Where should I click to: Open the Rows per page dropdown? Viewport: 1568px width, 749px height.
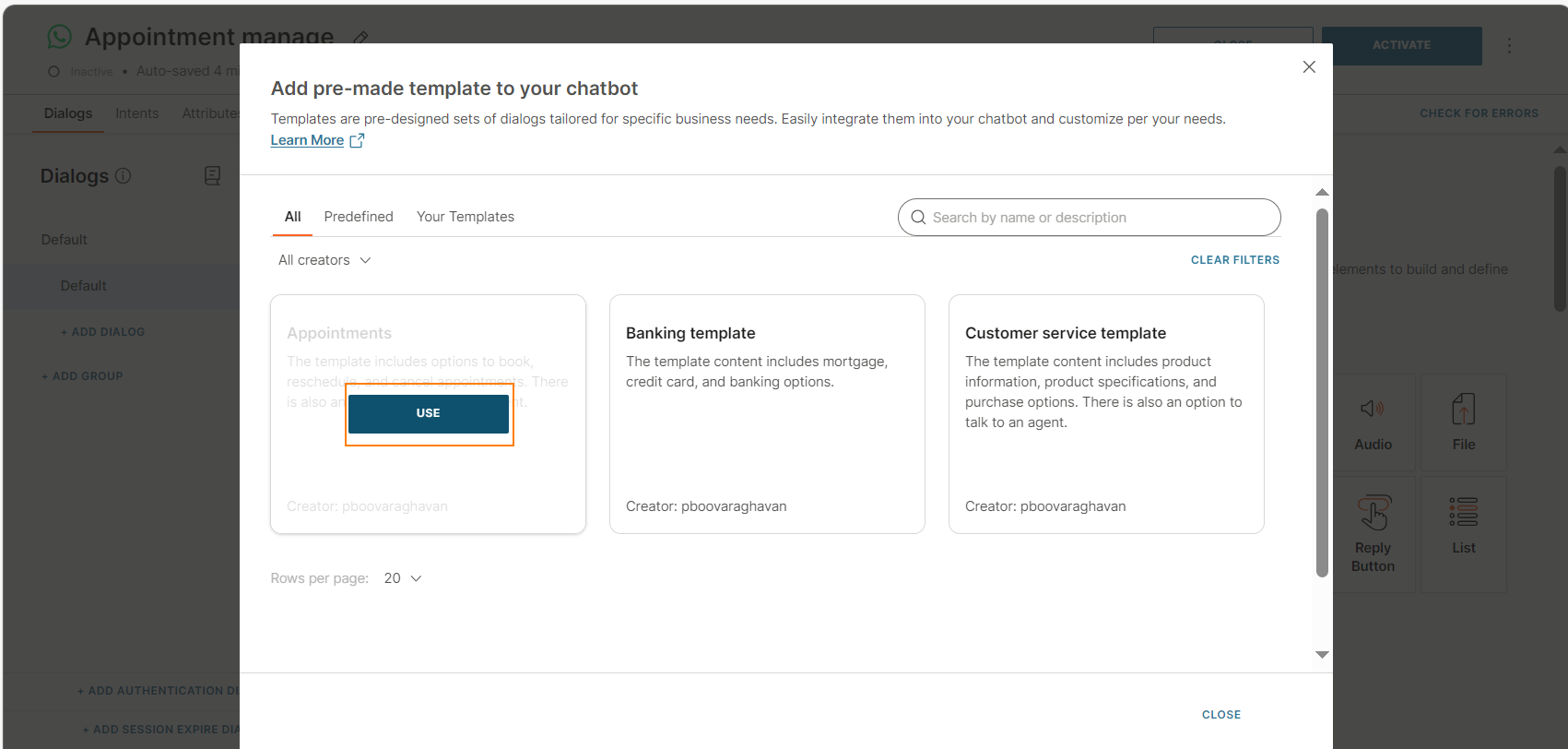point(403,578)
